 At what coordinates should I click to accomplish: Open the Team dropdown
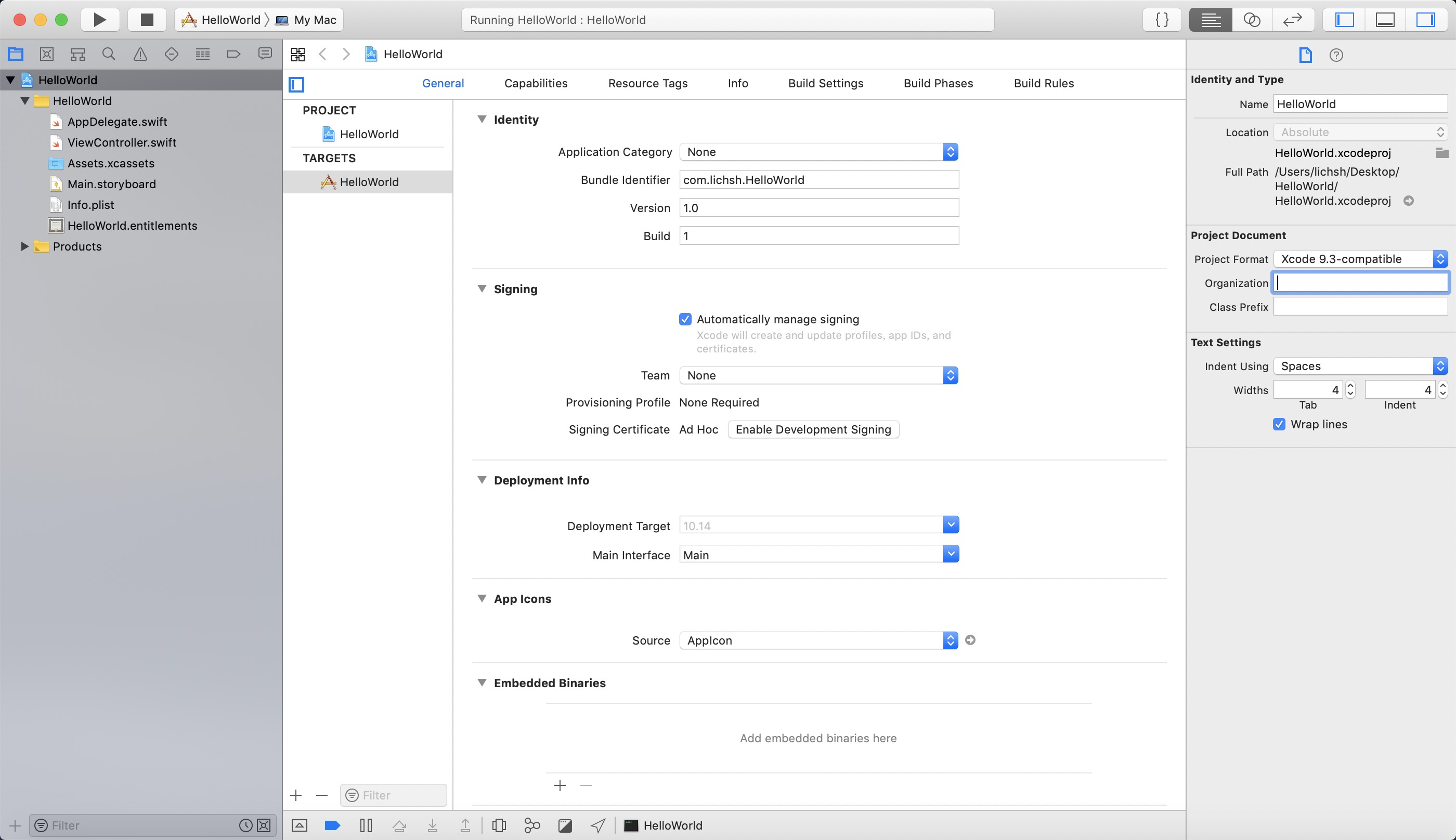pos(819,376)
